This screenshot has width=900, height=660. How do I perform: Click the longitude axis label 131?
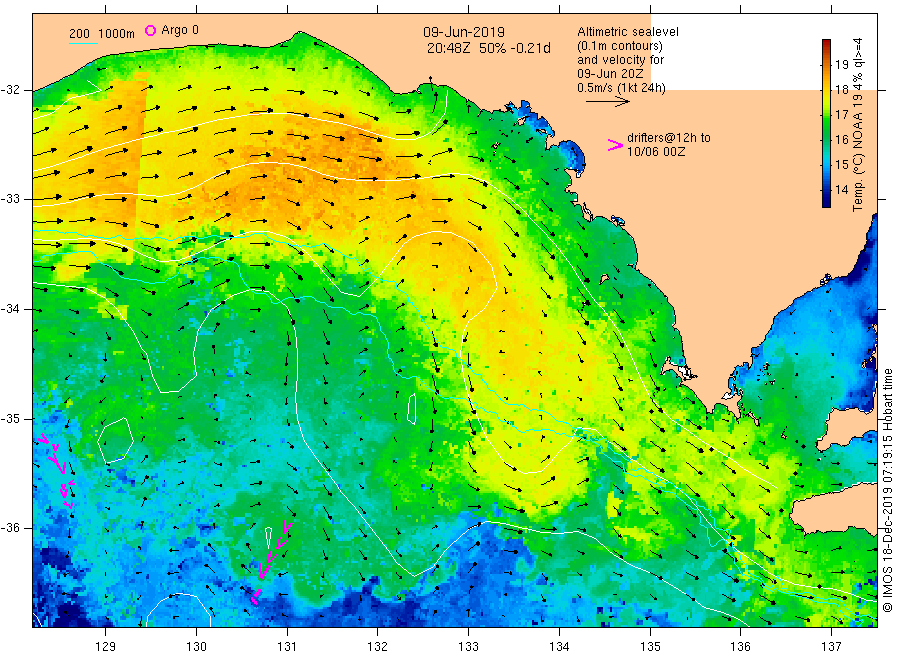[287, 647]
